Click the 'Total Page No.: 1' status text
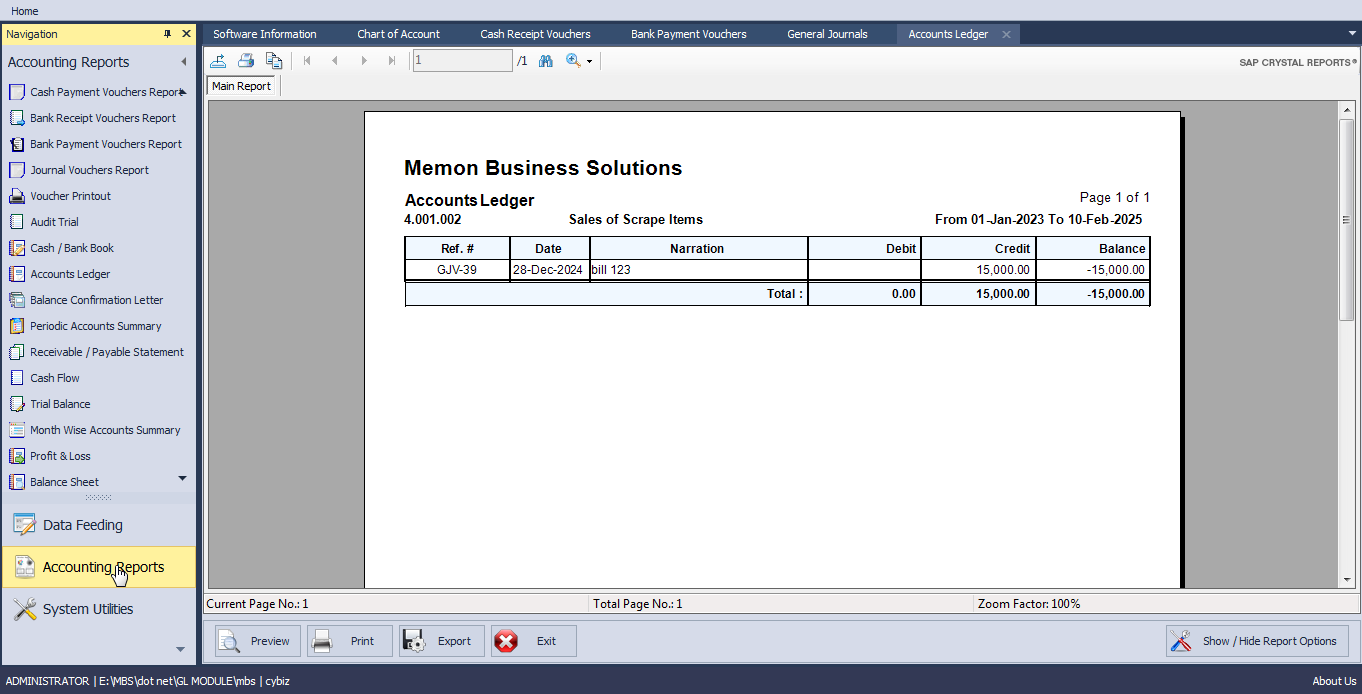1362x694 pixels. click(x=638, y=604)
